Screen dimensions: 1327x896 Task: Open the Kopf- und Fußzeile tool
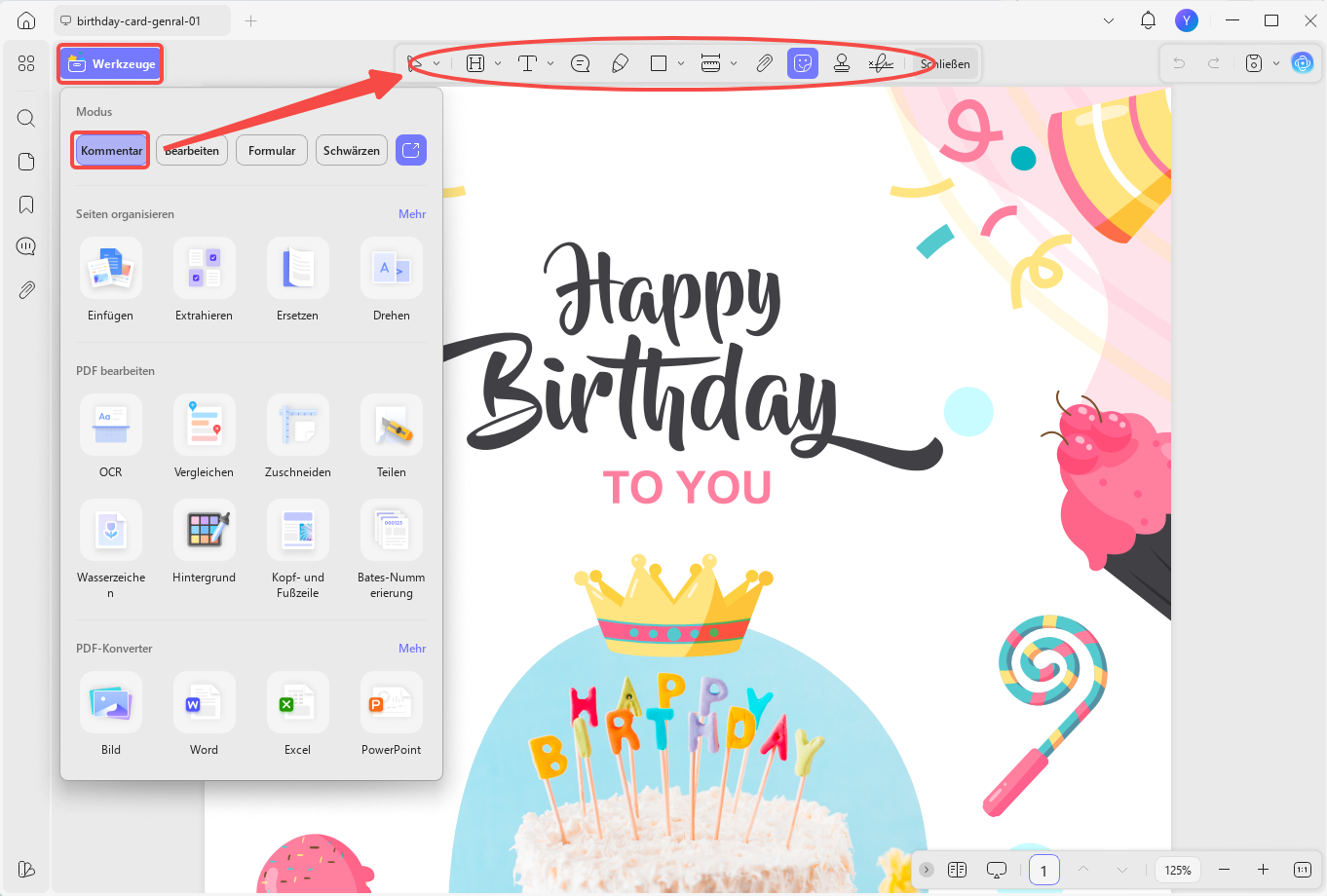298,549
